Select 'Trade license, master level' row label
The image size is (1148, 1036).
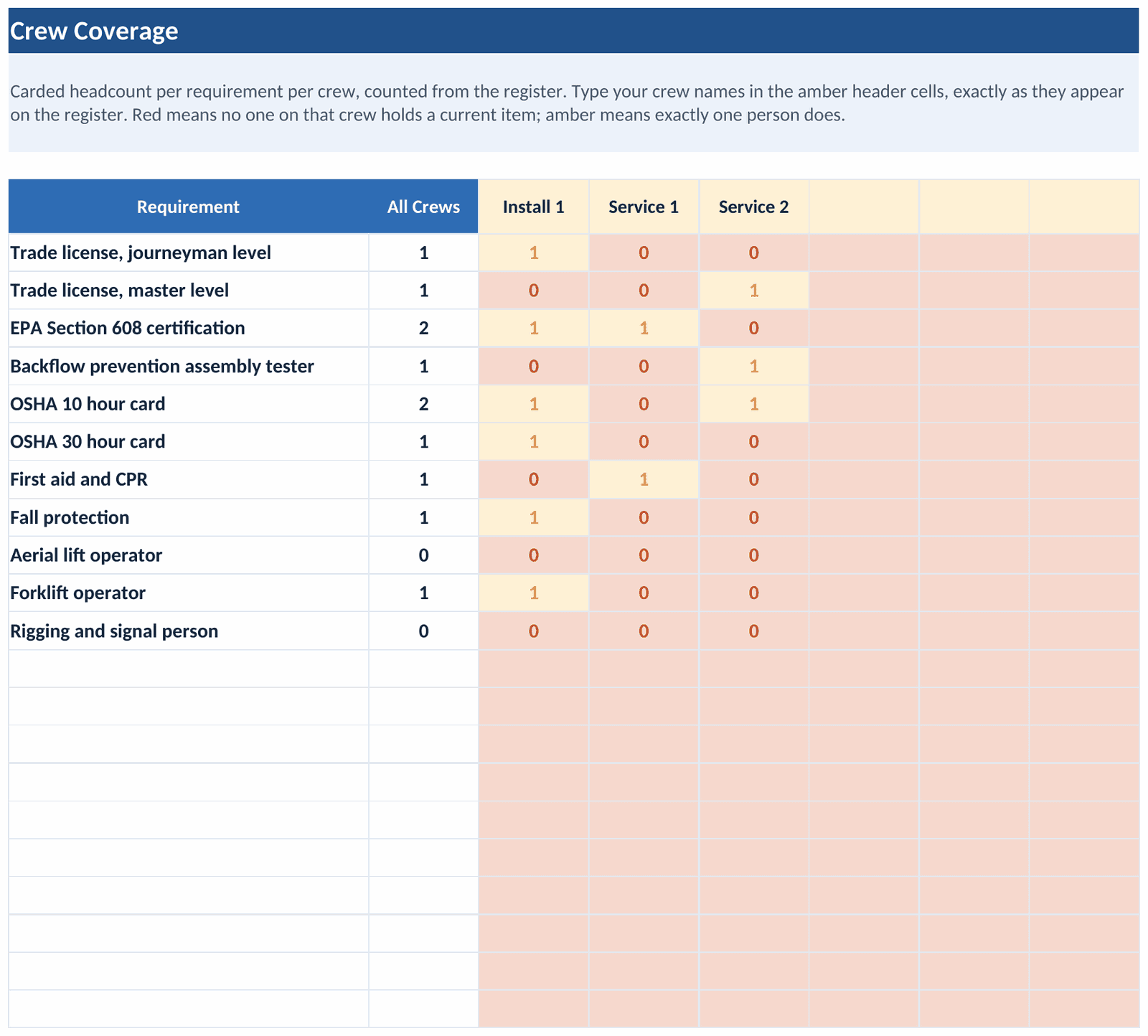[x=189, y=291]
